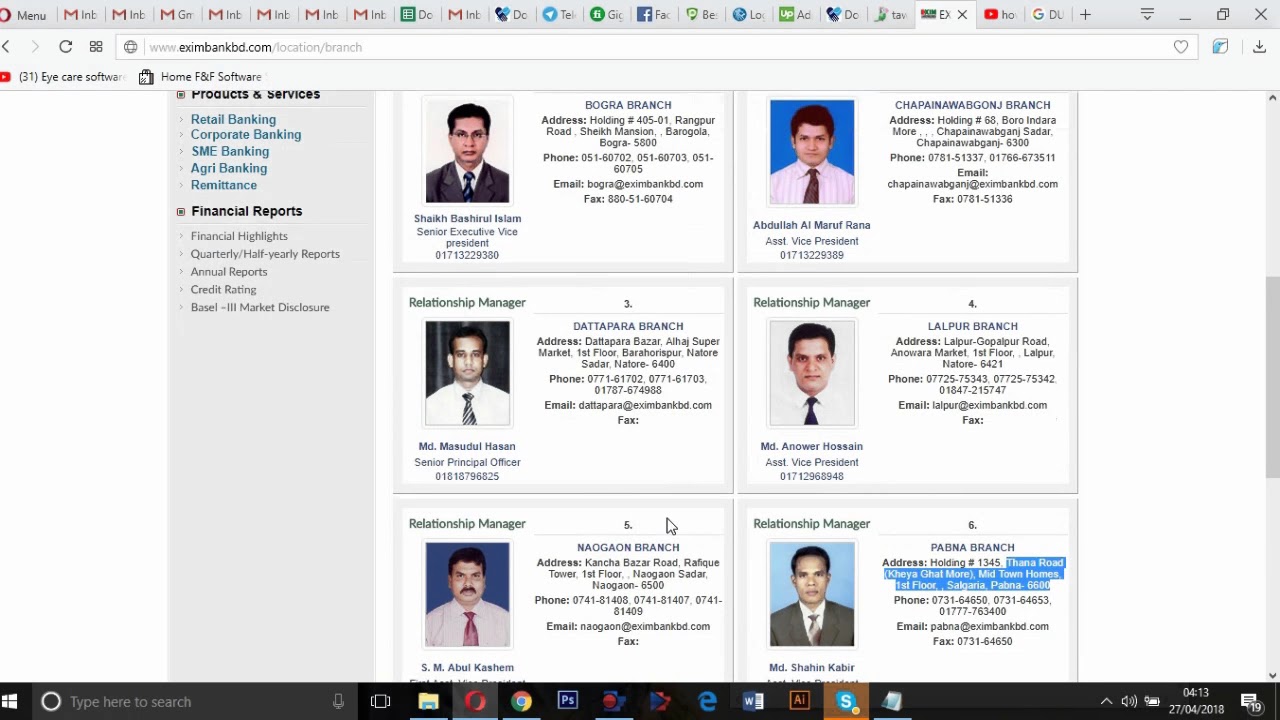Screen dimensions: 1280x720
Task: Open the downloads icon in the toolbar
Action: tap(1259, 47)
